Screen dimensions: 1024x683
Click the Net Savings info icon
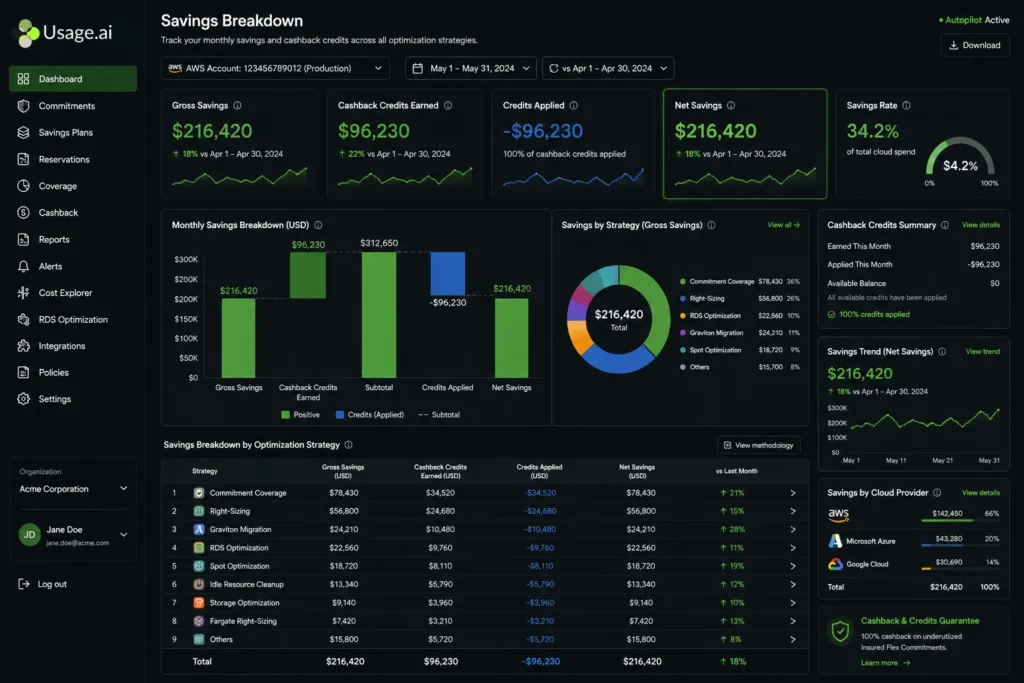[x=731, y=105]
